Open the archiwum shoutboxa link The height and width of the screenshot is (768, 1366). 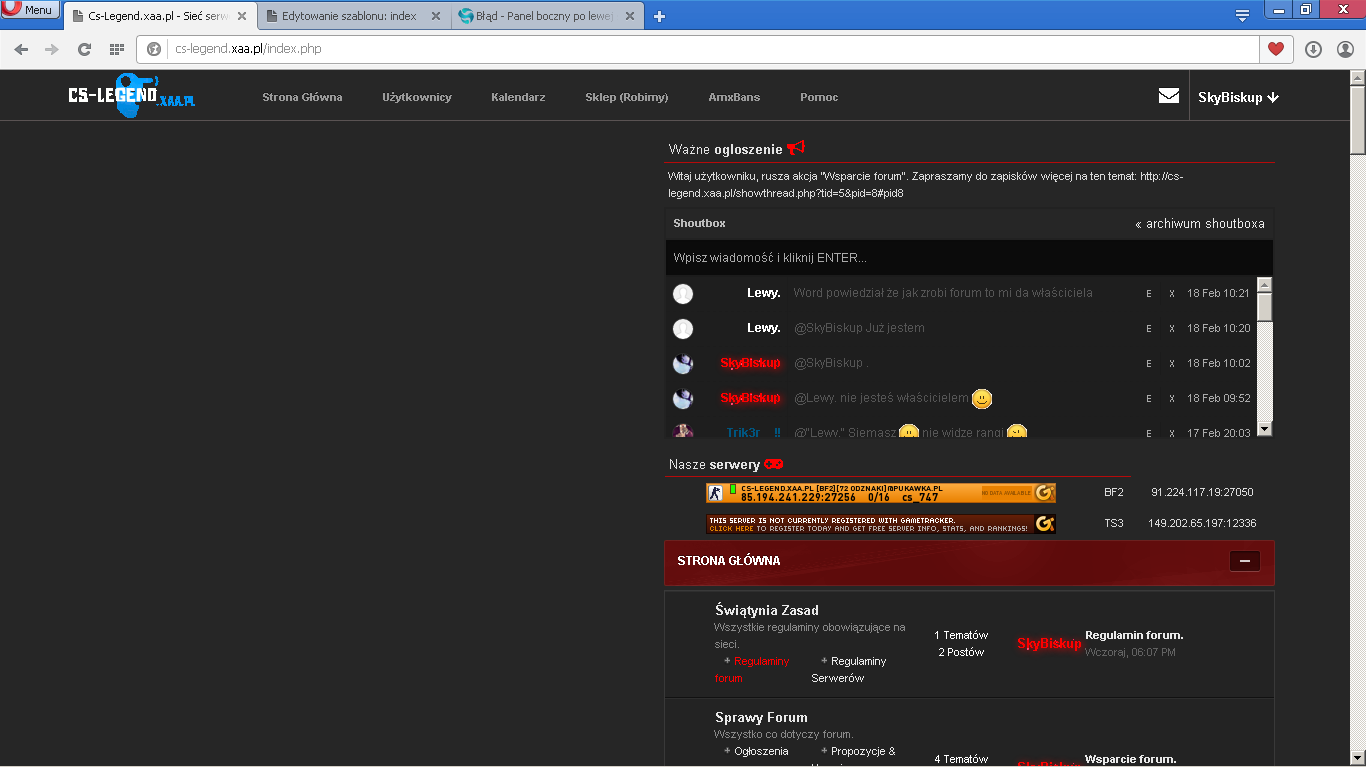tap(1200, 224)
